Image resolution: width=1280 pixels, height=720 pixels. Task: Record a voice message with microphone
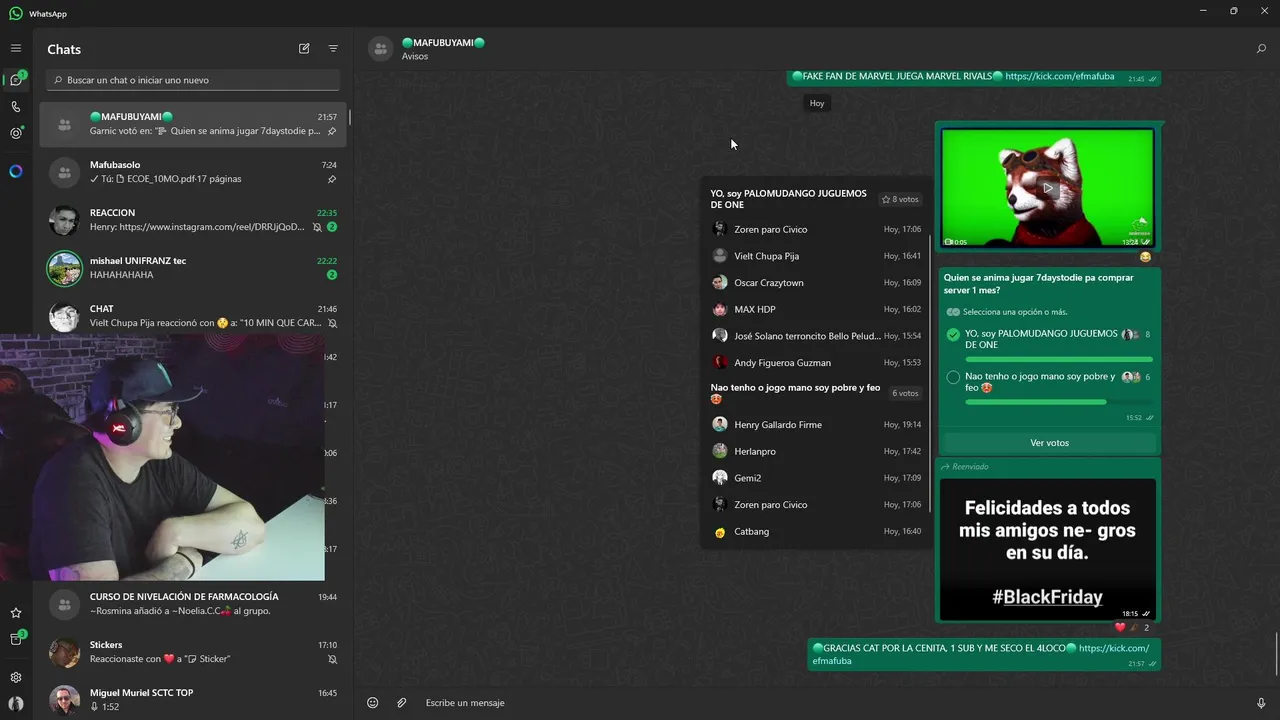tap(1261, 703)
